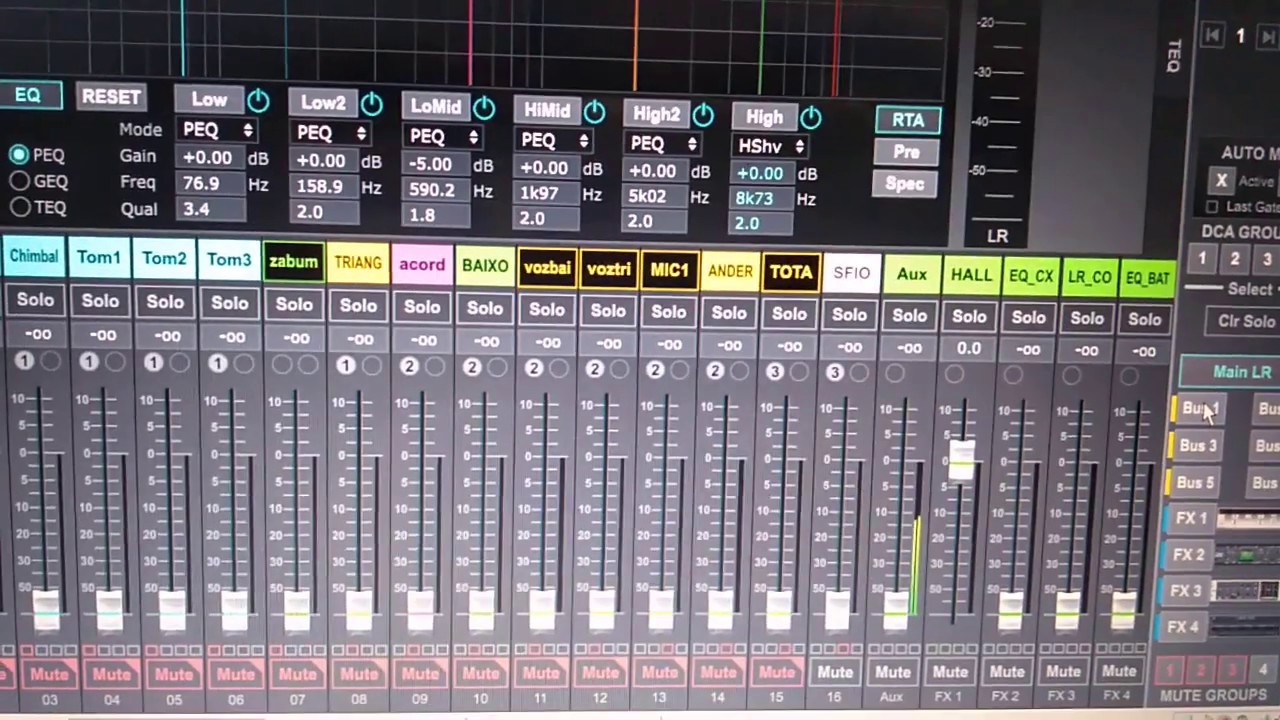The height and width of the screenshot is (720, 1280).
Task: Select the TEQ radio button
Action: [19, 207]
